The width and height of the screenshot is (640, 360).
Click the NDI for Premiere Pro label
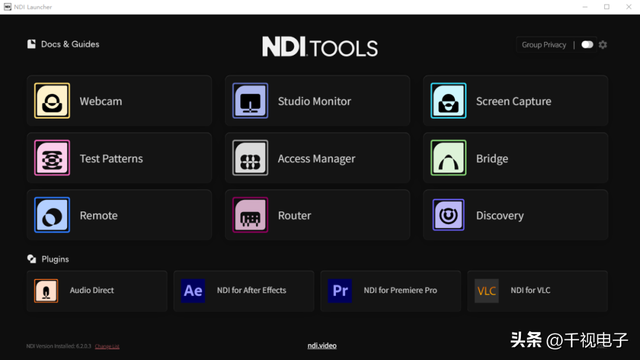pos(400,290)
